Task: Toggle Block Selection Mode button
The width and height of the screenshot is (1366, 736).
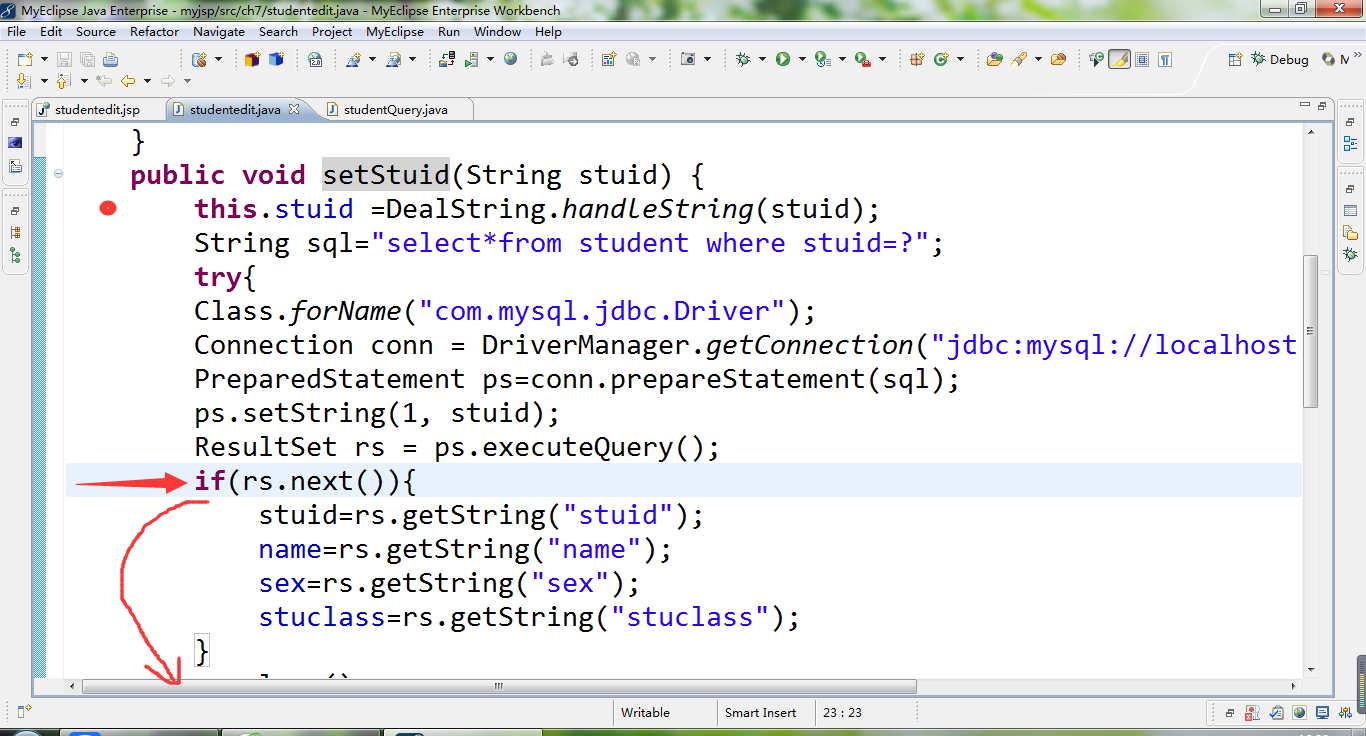Action: tap(1141, 59)
